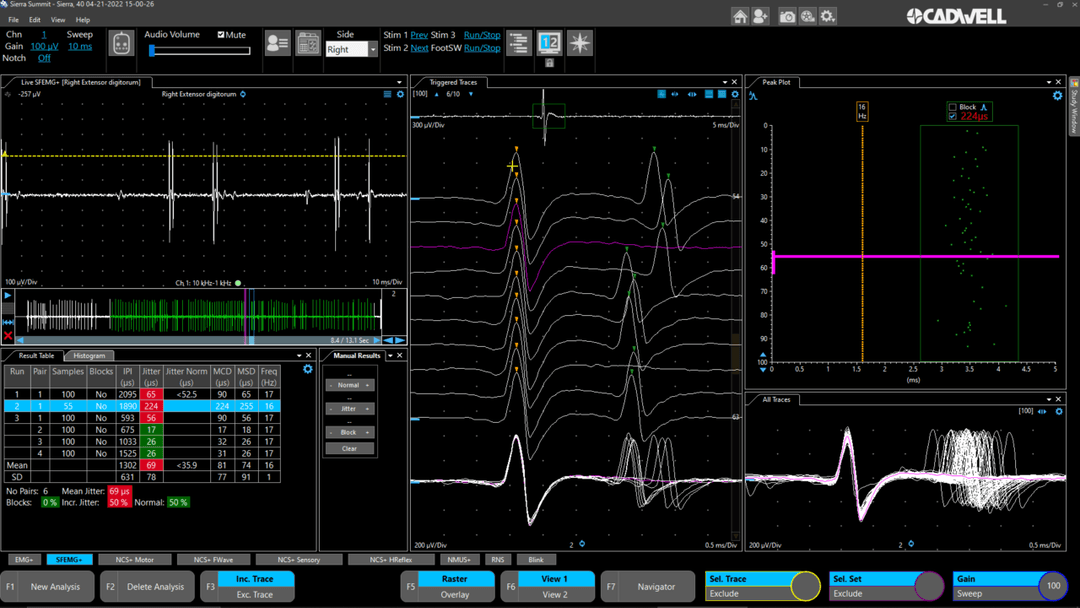Click the Gain 100 µV value link

[x=47, y=45]
